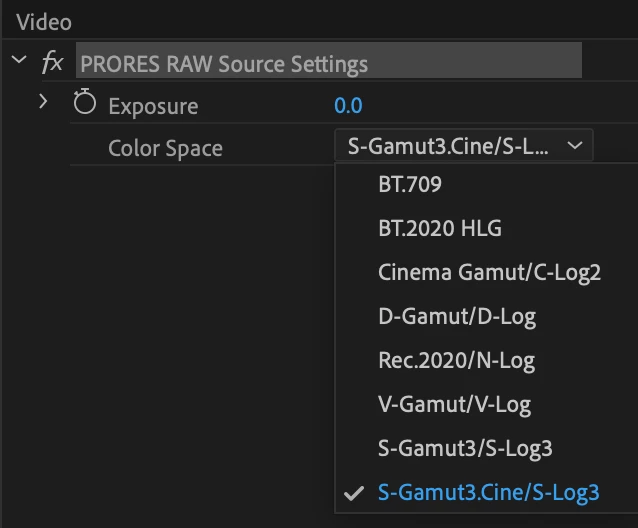638x528 pixels.
Task: Collapse PRORES RAW Source Settings effect
Action: (19, 60)
